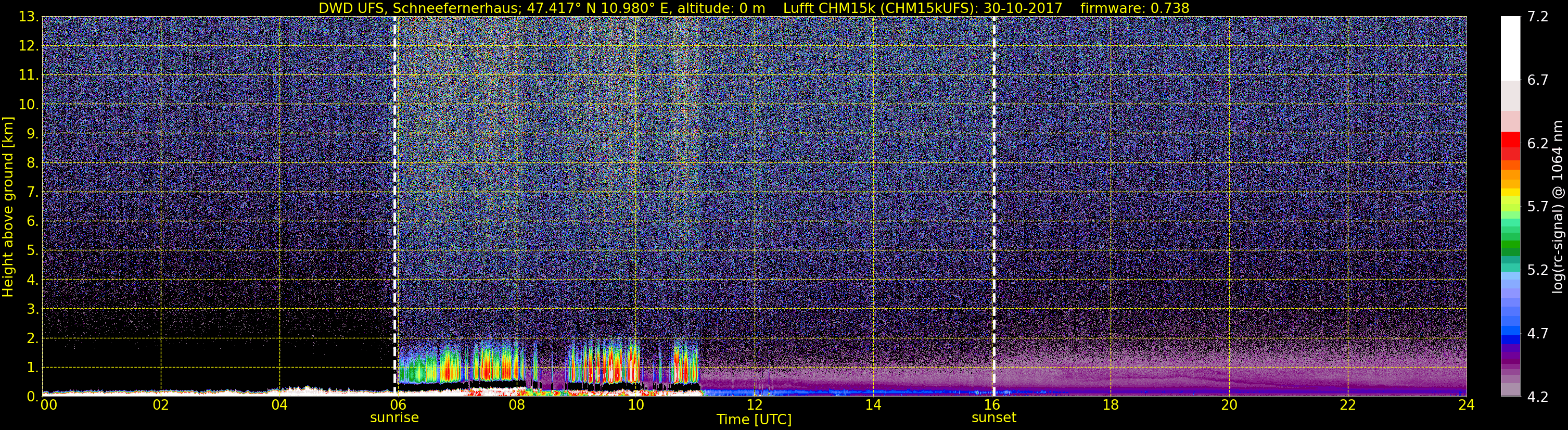Viewport: 1568px width, 430px height.
Task: Click time-axis tick label '14'
Action: [x=873, y=405]
